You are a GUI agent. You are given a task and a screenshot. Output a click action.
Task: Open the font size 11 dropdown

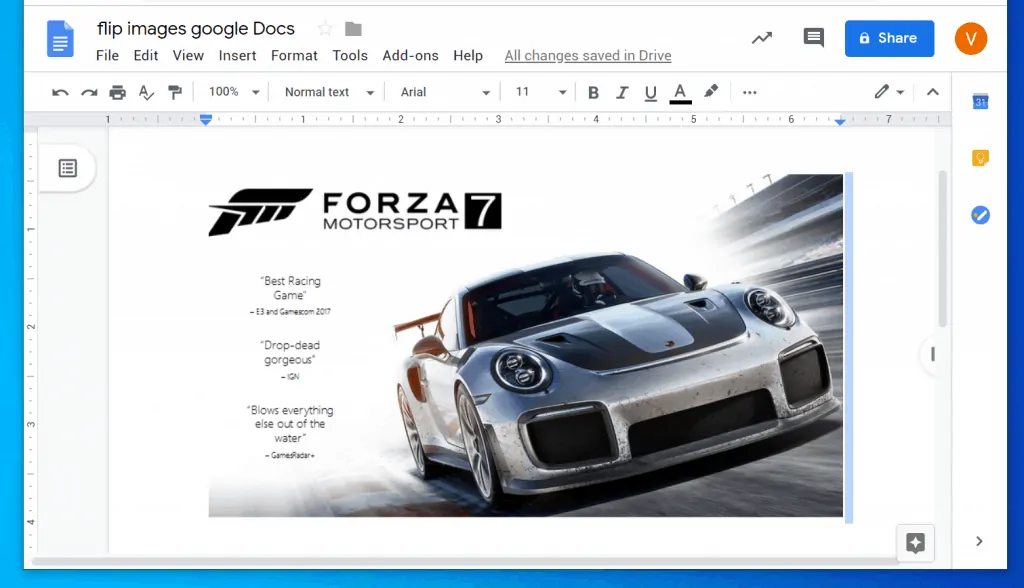tap(541, 92)
